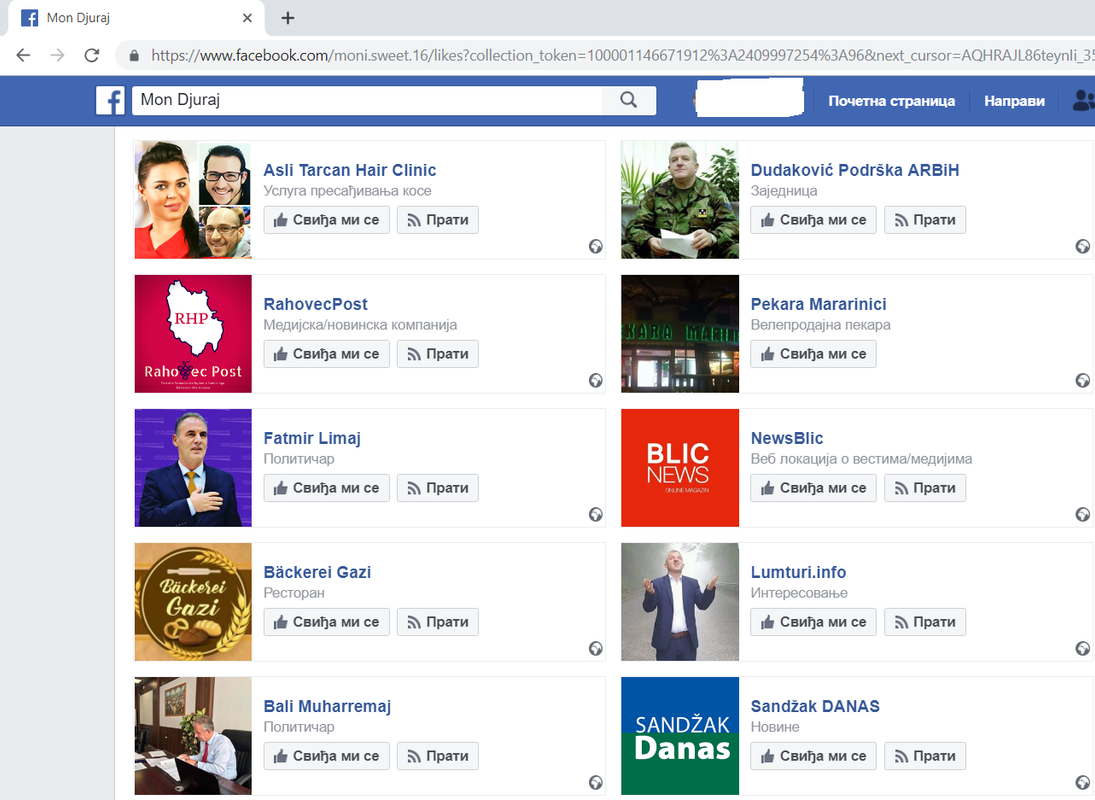
Task: Open Sandžak DANAS page link
Action: (815, 706)
